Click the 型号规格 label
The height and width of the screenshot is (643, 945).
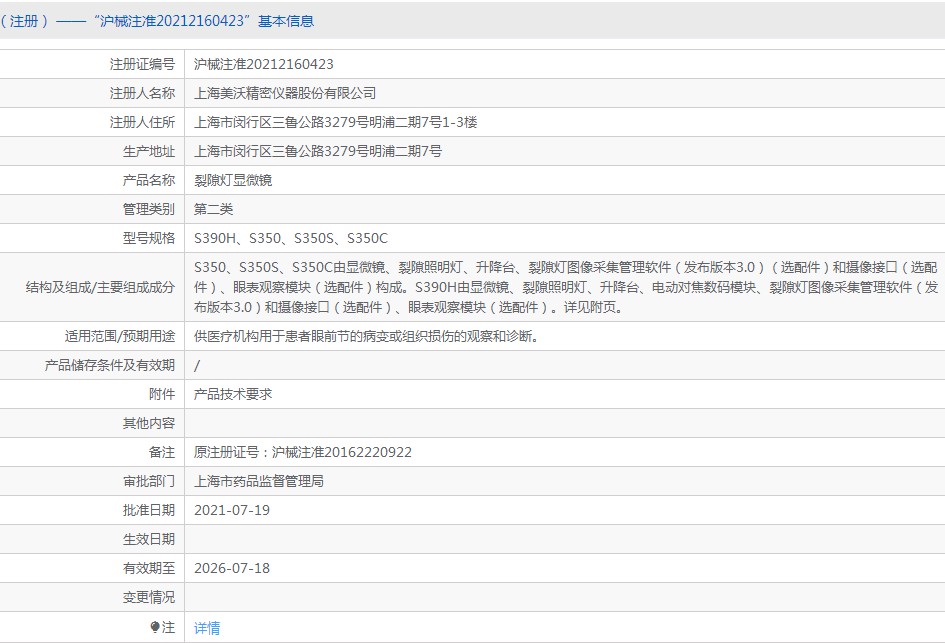[x=149, y=238]
